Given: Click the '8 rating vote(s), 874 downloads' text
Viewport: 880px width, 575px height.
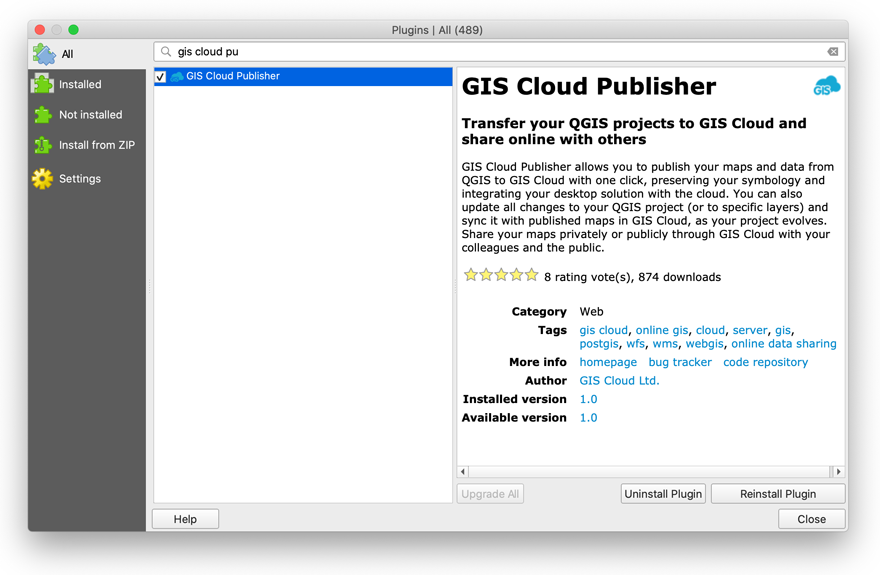Looking at the screenshot, I should 632,277.
